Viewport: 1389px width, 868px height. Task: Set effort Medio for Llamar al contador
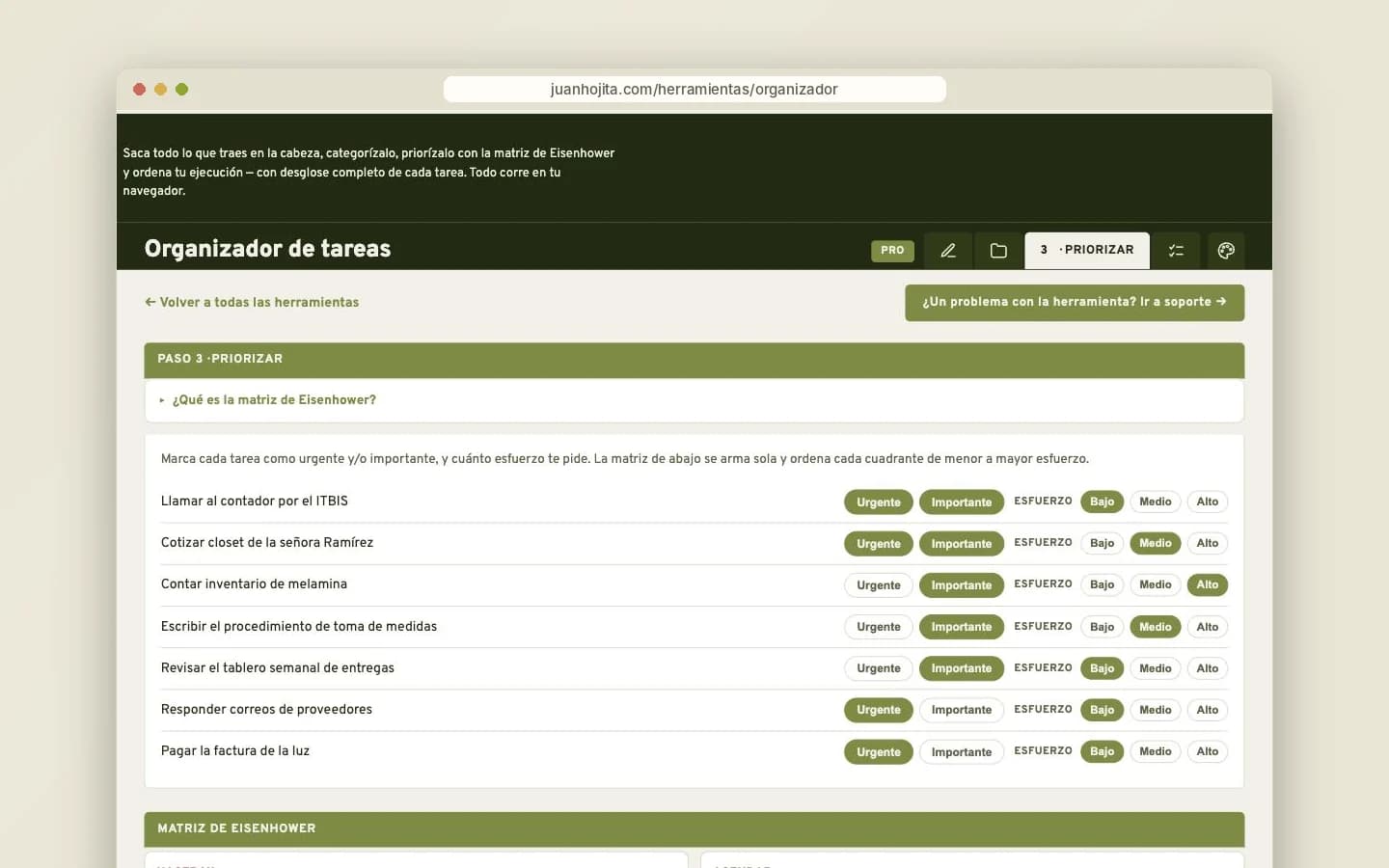(1156, 502)
